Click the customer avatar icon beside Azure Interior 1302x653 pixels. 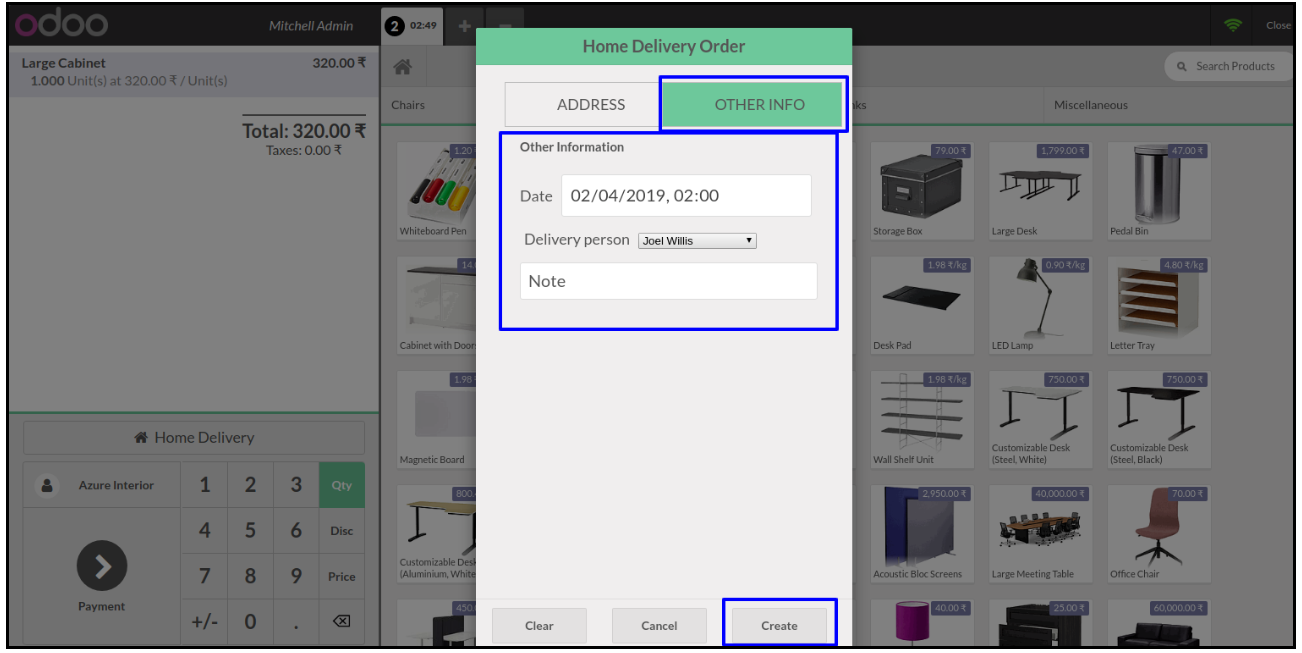click(46, 485)
